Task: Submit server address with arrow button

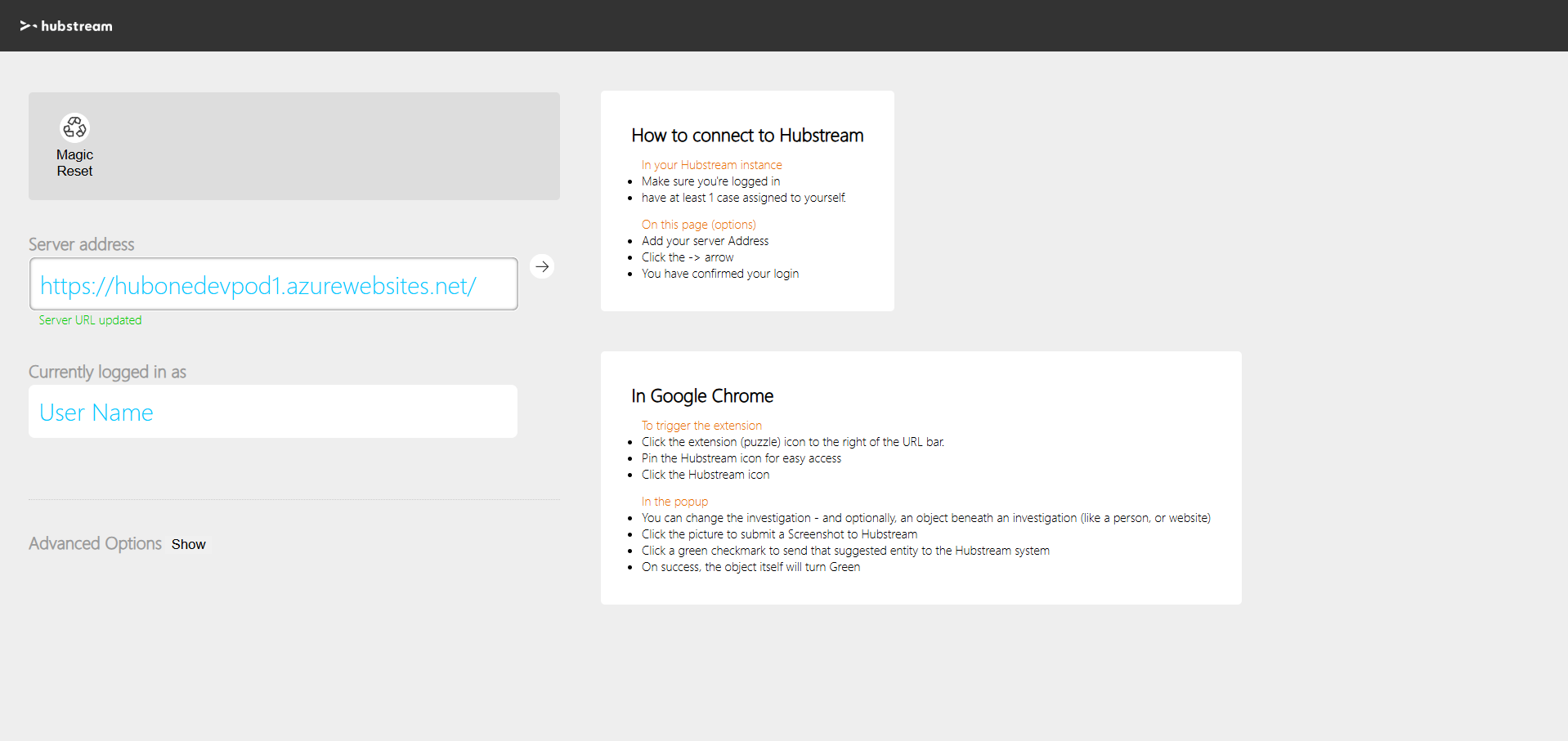Action: tap(542, 267)
